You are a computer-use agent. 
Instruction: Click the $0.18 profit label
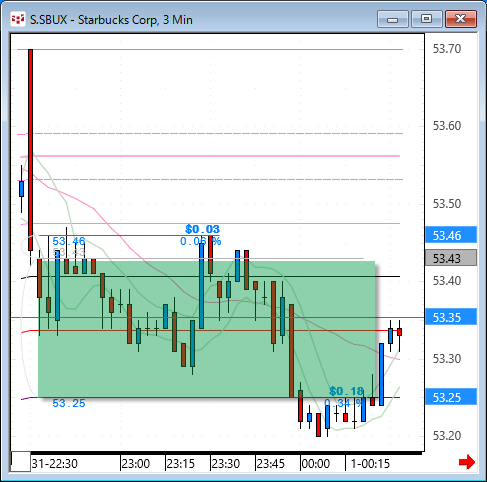click(x=346, y=391)
